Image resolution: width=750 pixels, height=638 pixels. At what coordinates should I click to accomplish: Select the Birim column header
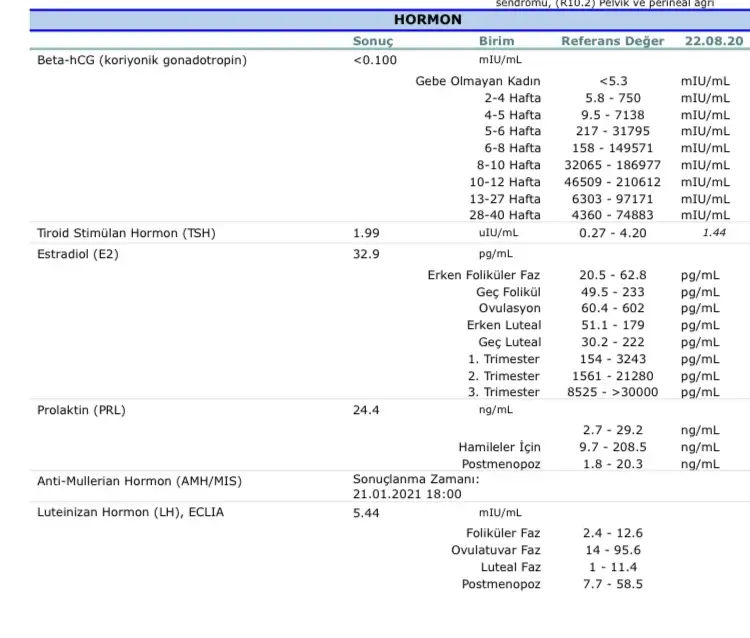click(496, 41)
